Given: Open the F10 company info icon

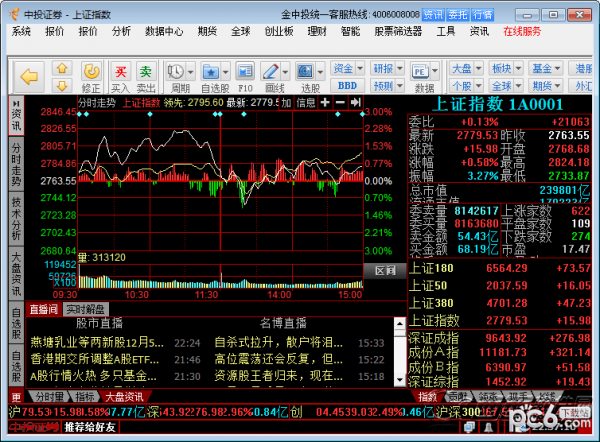Looking at the screenshot, I should 245,71.
